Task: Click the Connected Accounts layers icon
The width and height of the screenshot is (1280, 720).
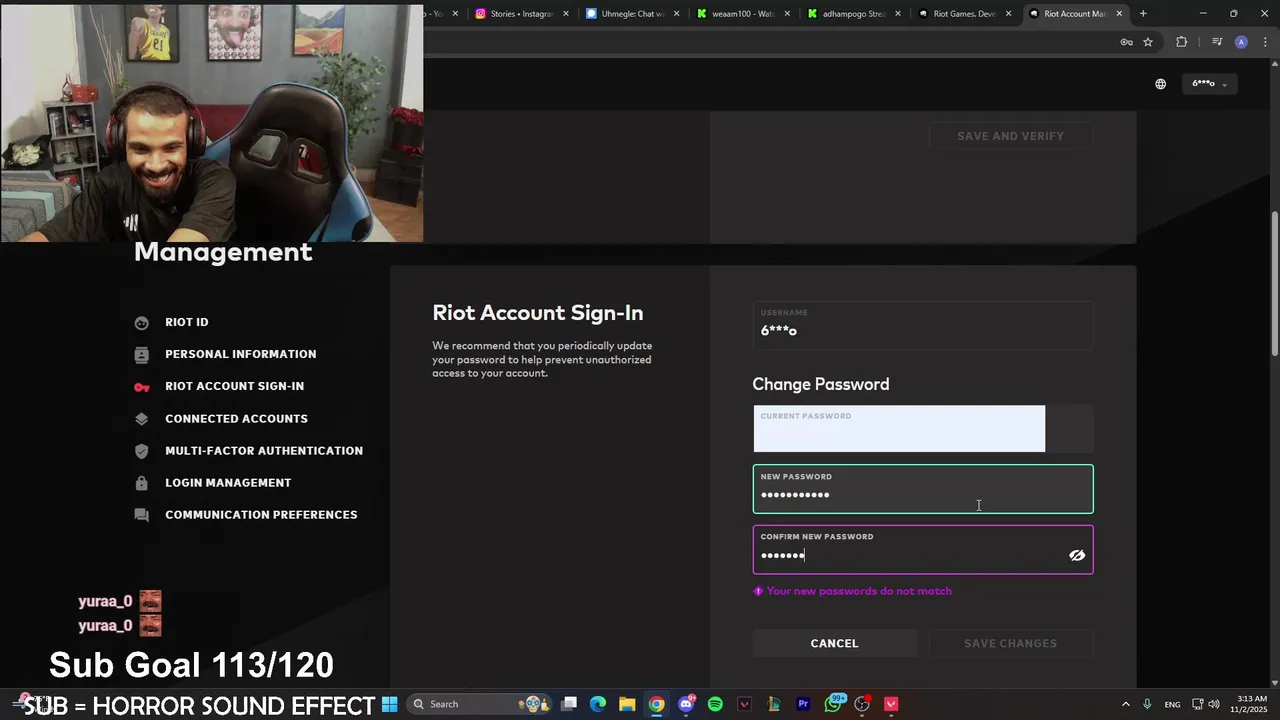Action: click(x=142, y=419)
